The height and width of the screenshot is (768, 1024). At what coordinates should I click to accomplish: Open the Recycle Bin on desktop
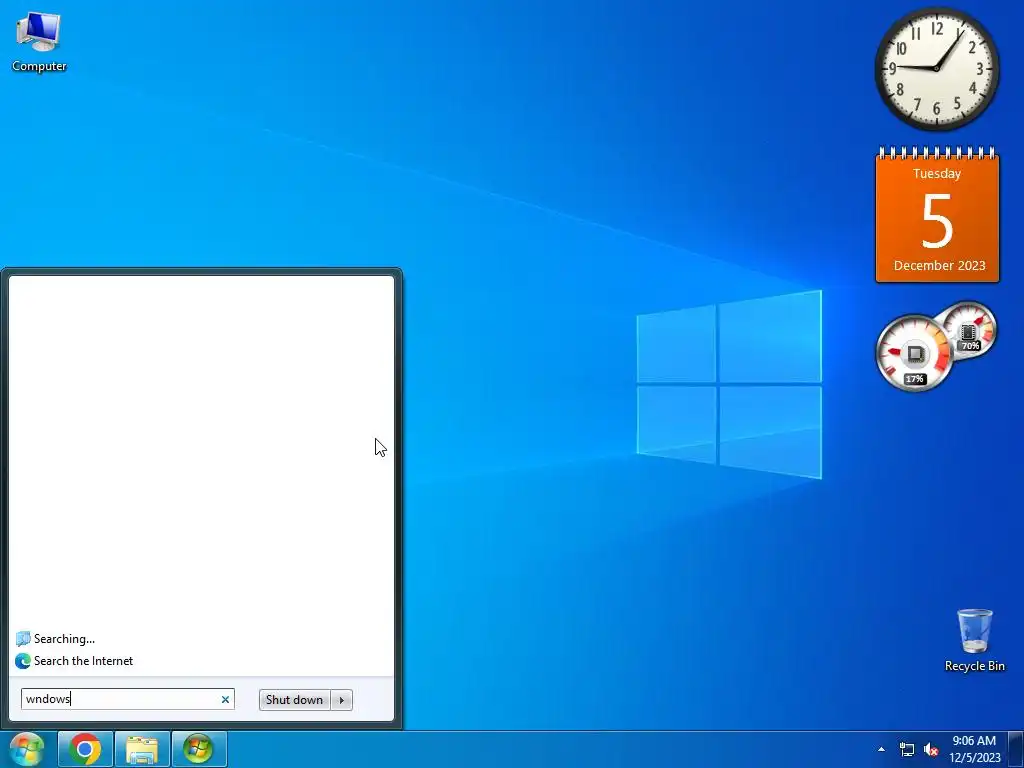click(x=974, y=639)
